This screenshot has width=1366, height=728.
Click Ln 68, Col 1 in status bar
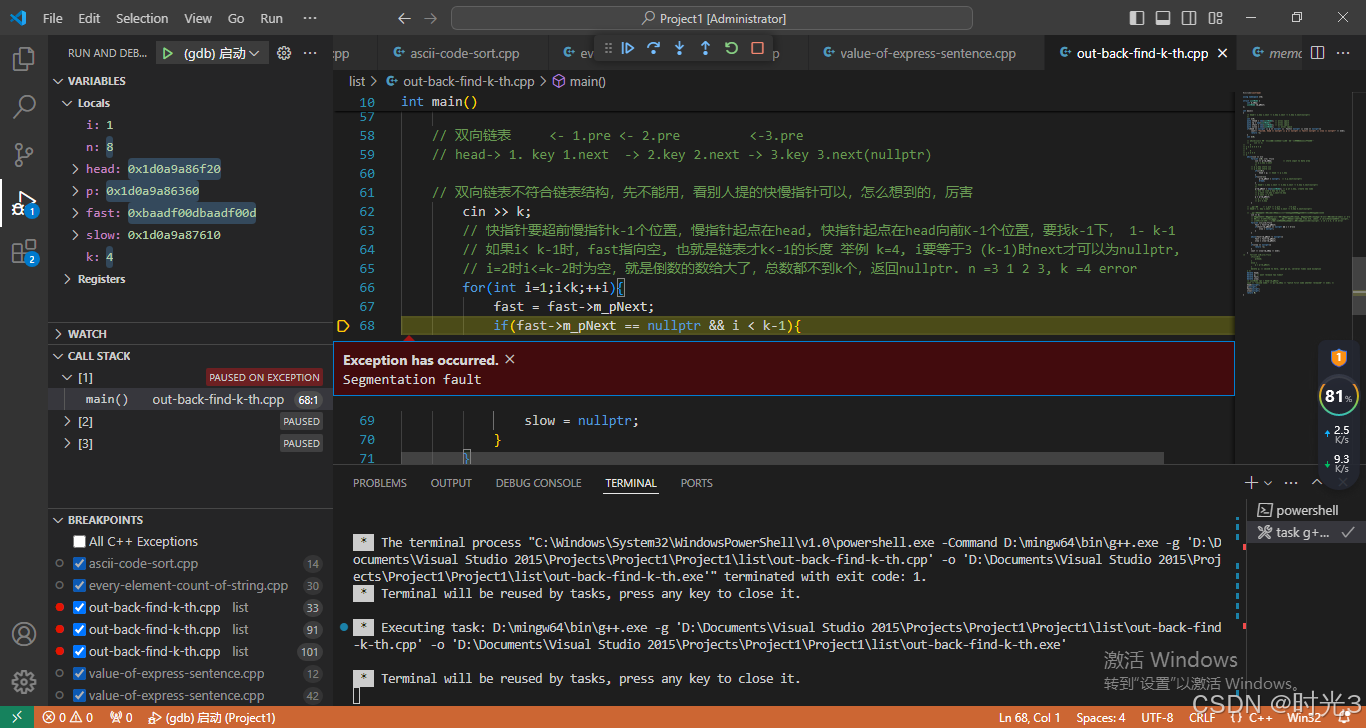[1029, 718]
